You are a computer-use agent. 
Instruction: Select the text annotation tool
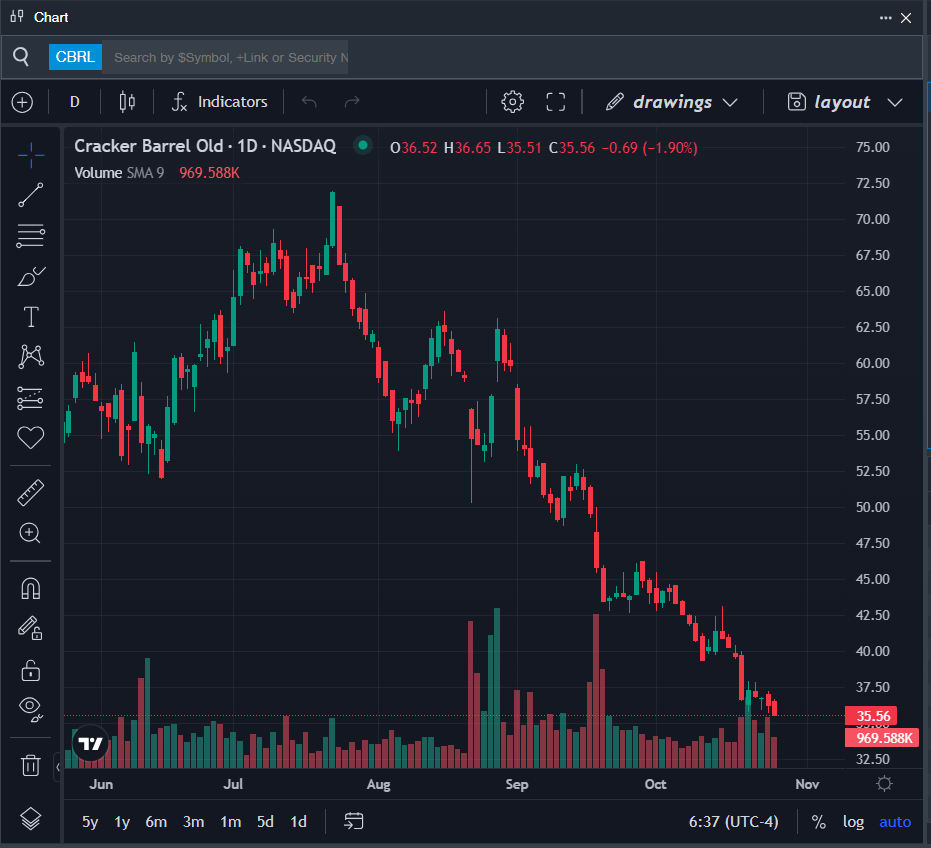[31, 317]
